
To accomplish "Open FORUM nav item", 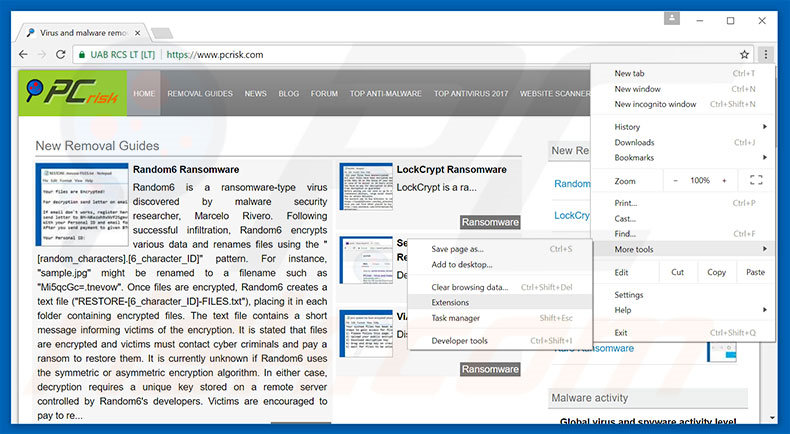I will coord(324,93).
